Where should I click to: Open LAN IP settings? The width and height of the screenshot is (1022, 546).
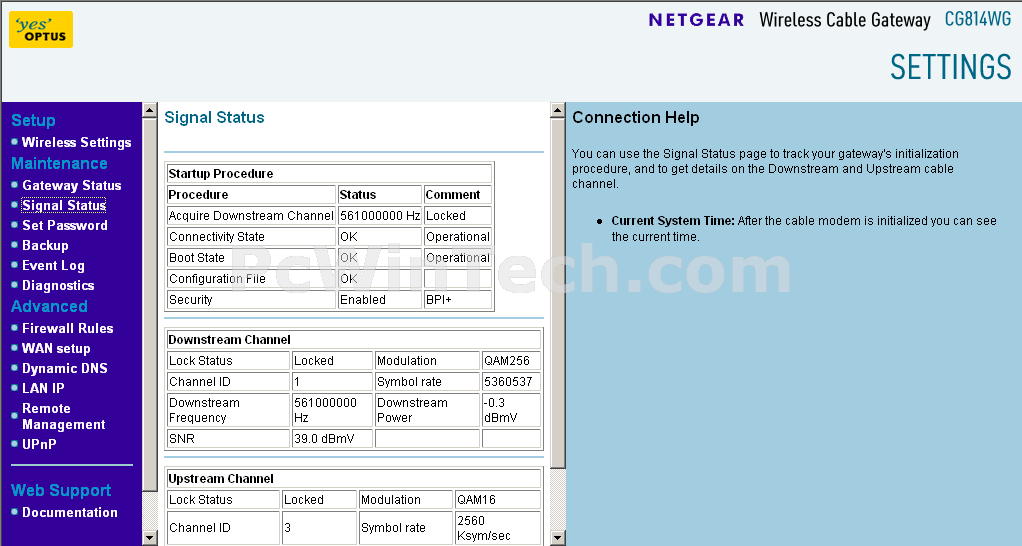[43, 388]
